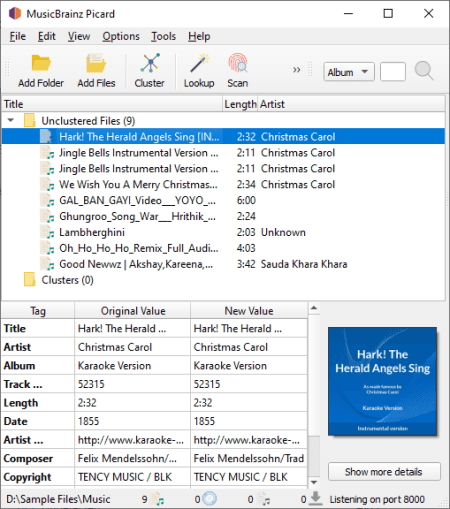The width and height of the screenshot is (450, 509).
Task: Click the status bar download arrow icon
Action: pyautogui.click(x=315, y=498)
